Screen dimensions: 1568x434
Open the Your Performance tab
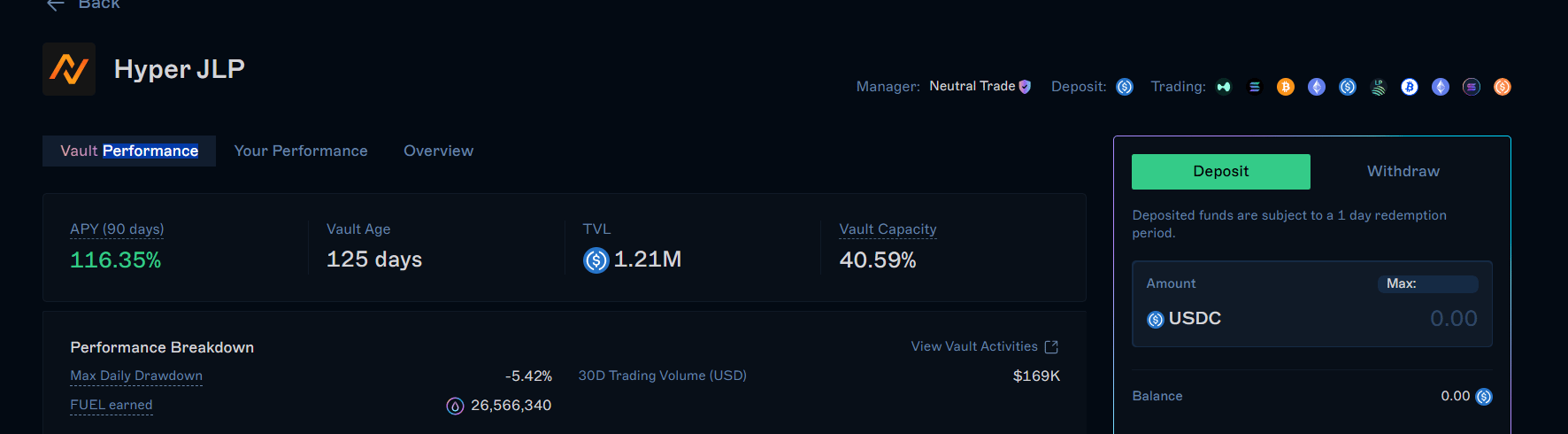(x=301, y=151)
